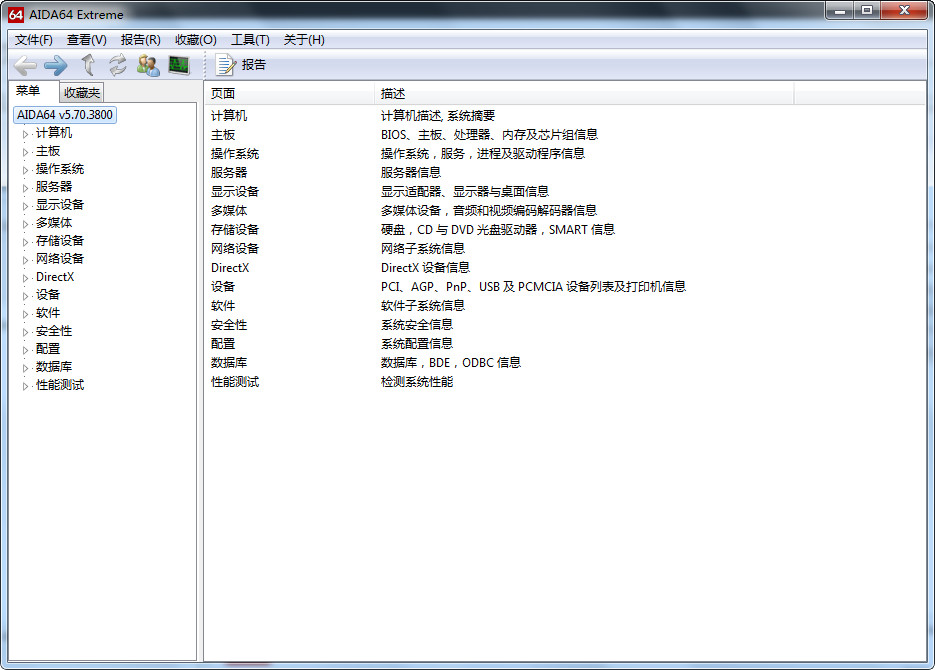Switch to the 收藏夹 tab

point(82,92)
